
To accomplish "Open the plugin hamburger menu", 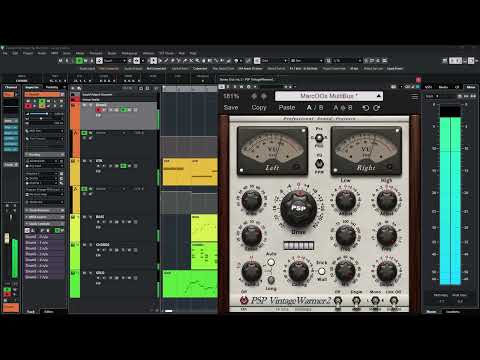I will (414, 97).
